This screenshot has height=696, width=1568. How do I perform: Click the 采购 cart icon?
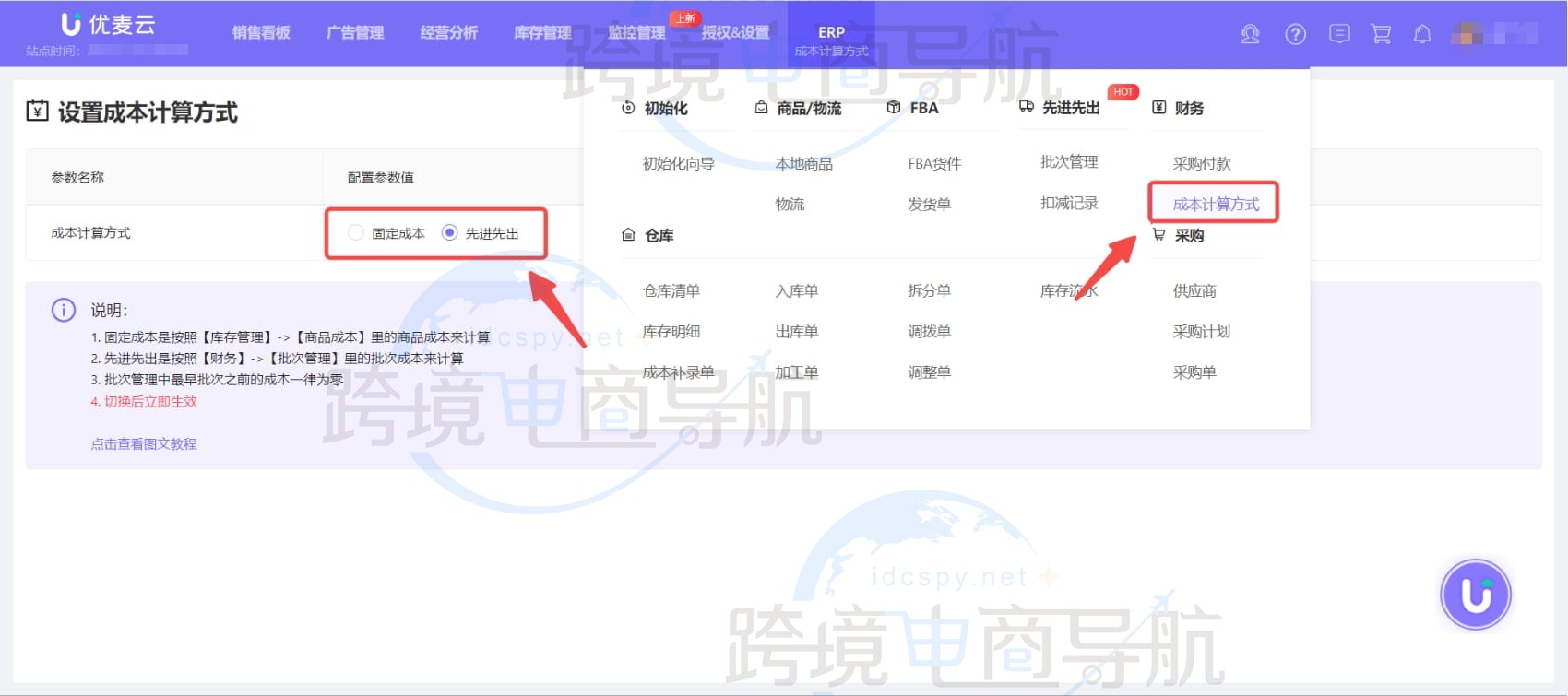1159,235
